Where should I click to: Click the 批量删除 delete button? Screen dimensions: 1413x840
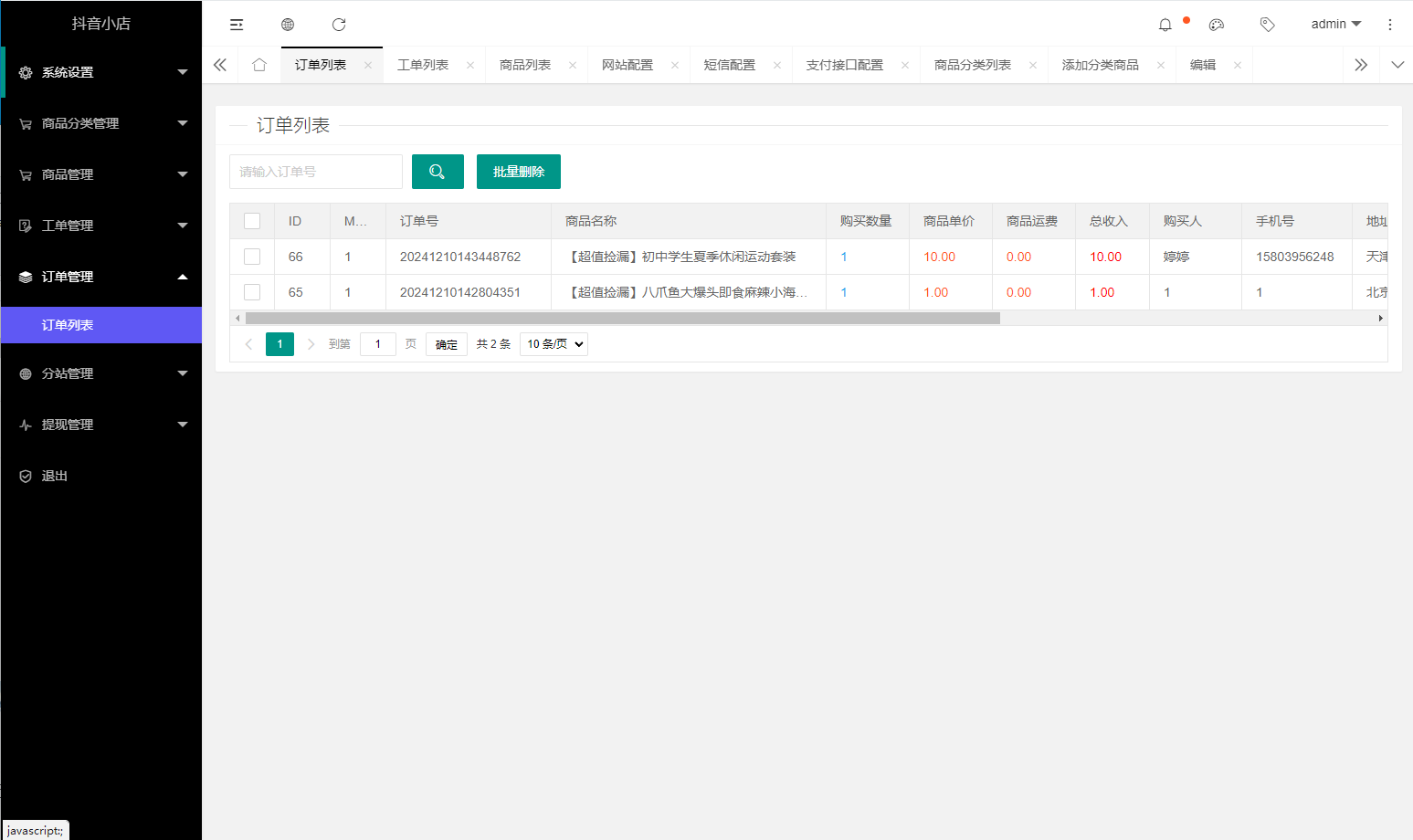click(518, 171)
